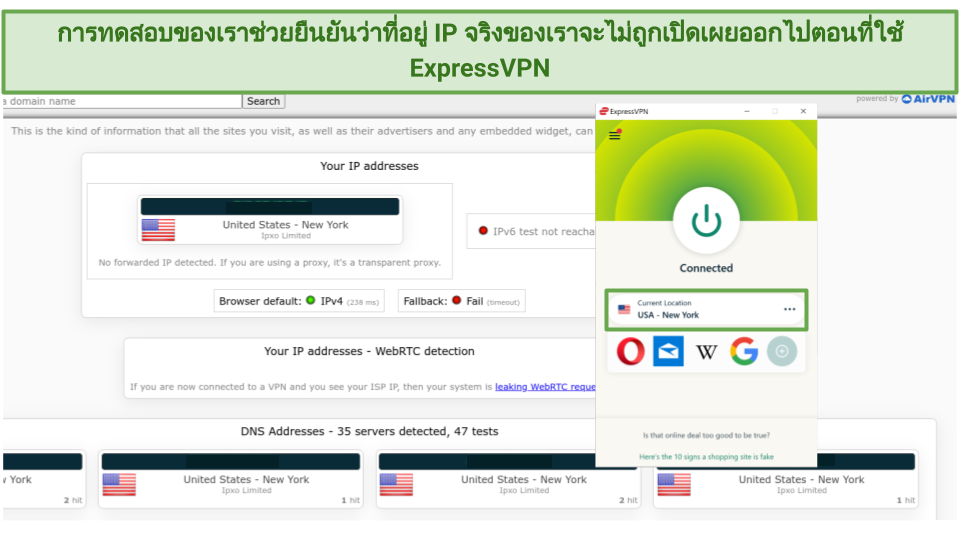The height and width of the screenshot is (537, 960).
Task: Open the Mail shortcut in ExpressVPN
Action: (668, 351)
